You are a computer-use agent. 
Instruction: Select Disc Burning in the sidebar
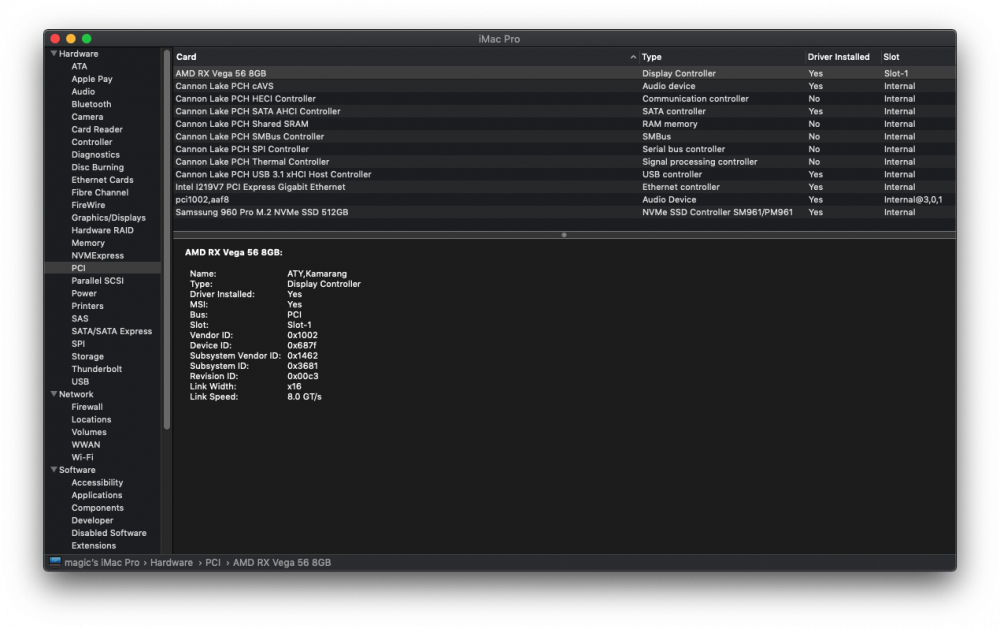[x=98, y=167]
